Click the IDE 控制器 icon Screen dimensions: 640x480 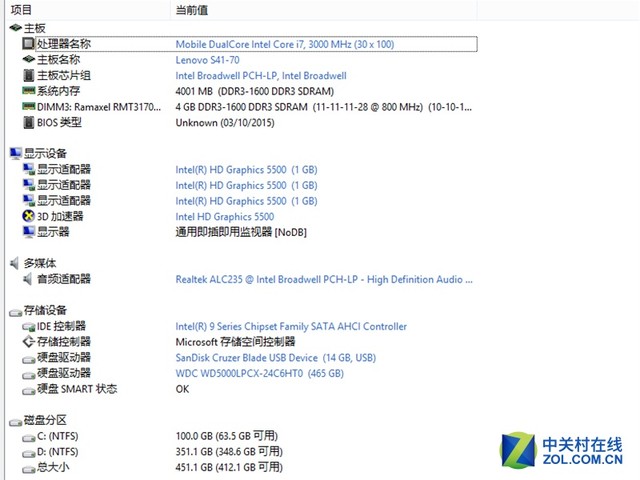pyautogui.click(x=29, y=327)
